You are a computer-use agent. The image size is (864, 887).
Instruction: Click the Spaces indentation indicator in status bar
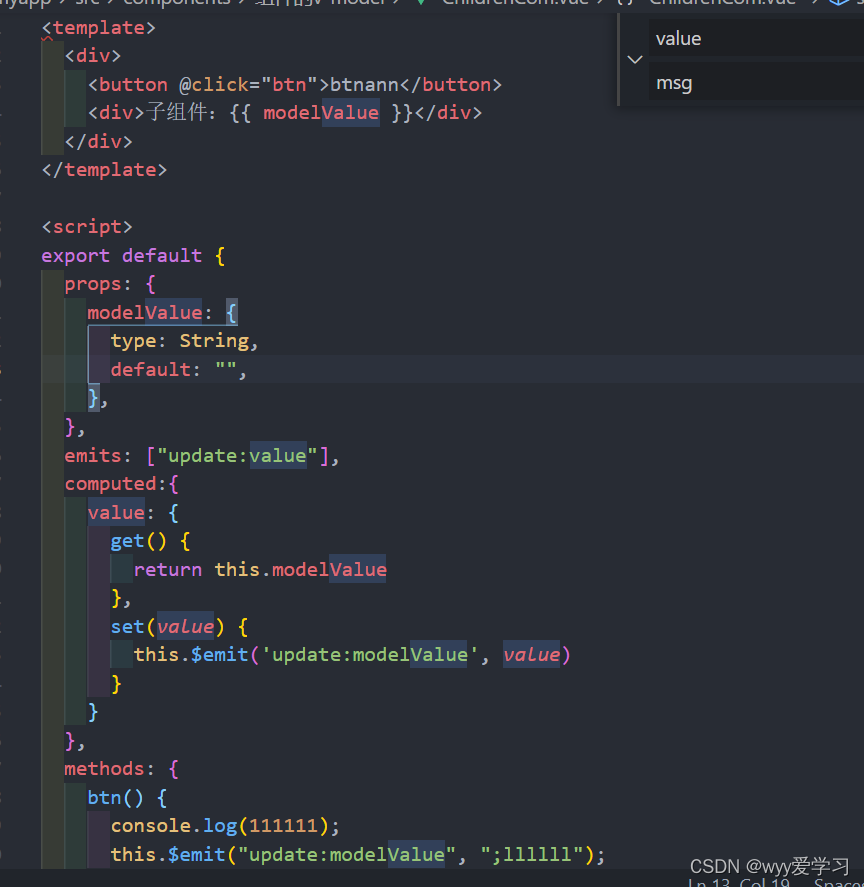pyautogui.click(x=837, y=882)
